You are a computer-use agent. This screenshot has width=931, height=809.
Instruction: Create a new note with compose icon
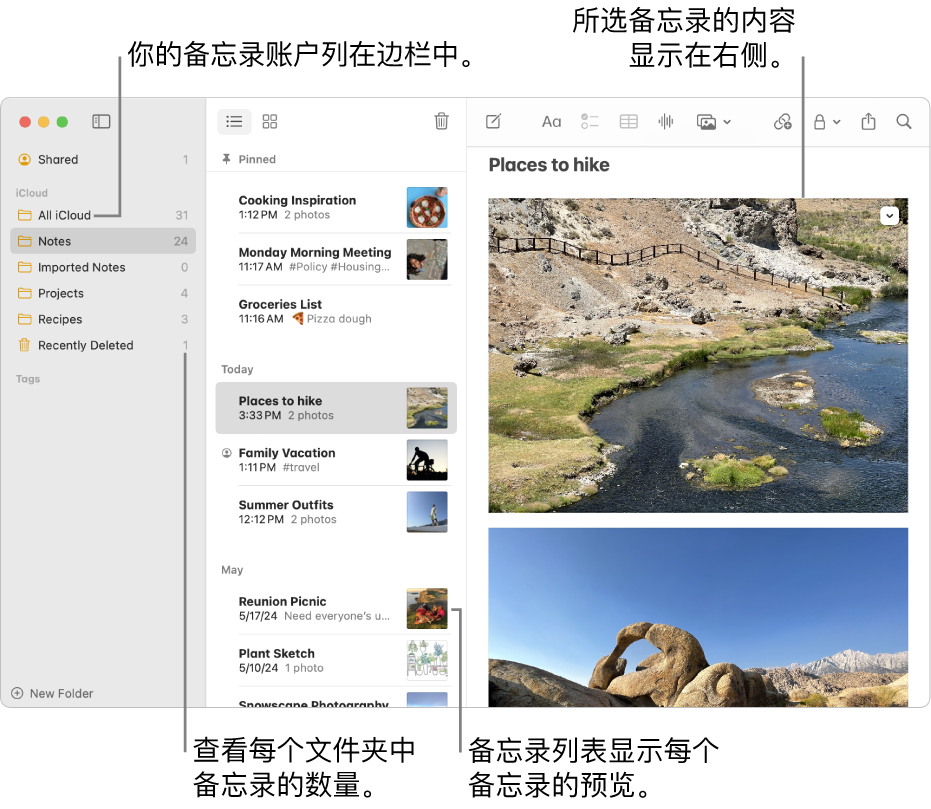point(493,122)
